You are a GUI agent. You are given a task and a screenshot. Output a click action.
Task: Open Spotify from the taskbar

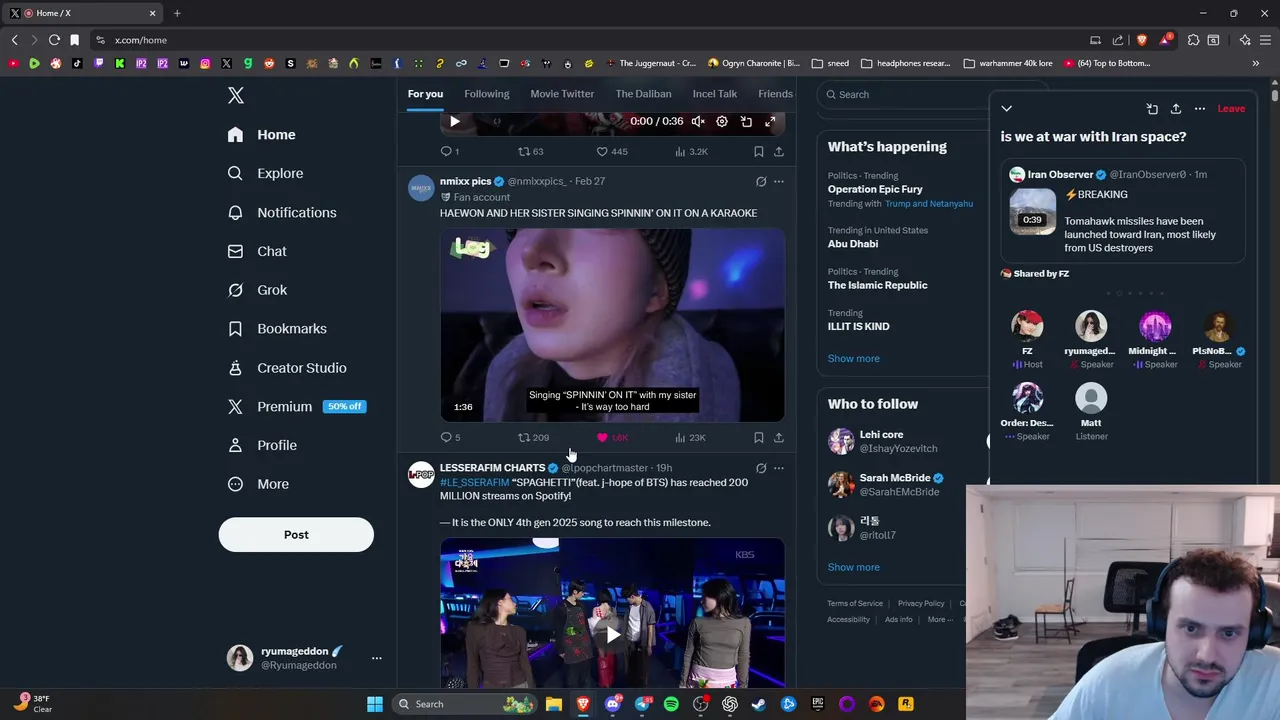pyautogui.click(x=671, y=704)
